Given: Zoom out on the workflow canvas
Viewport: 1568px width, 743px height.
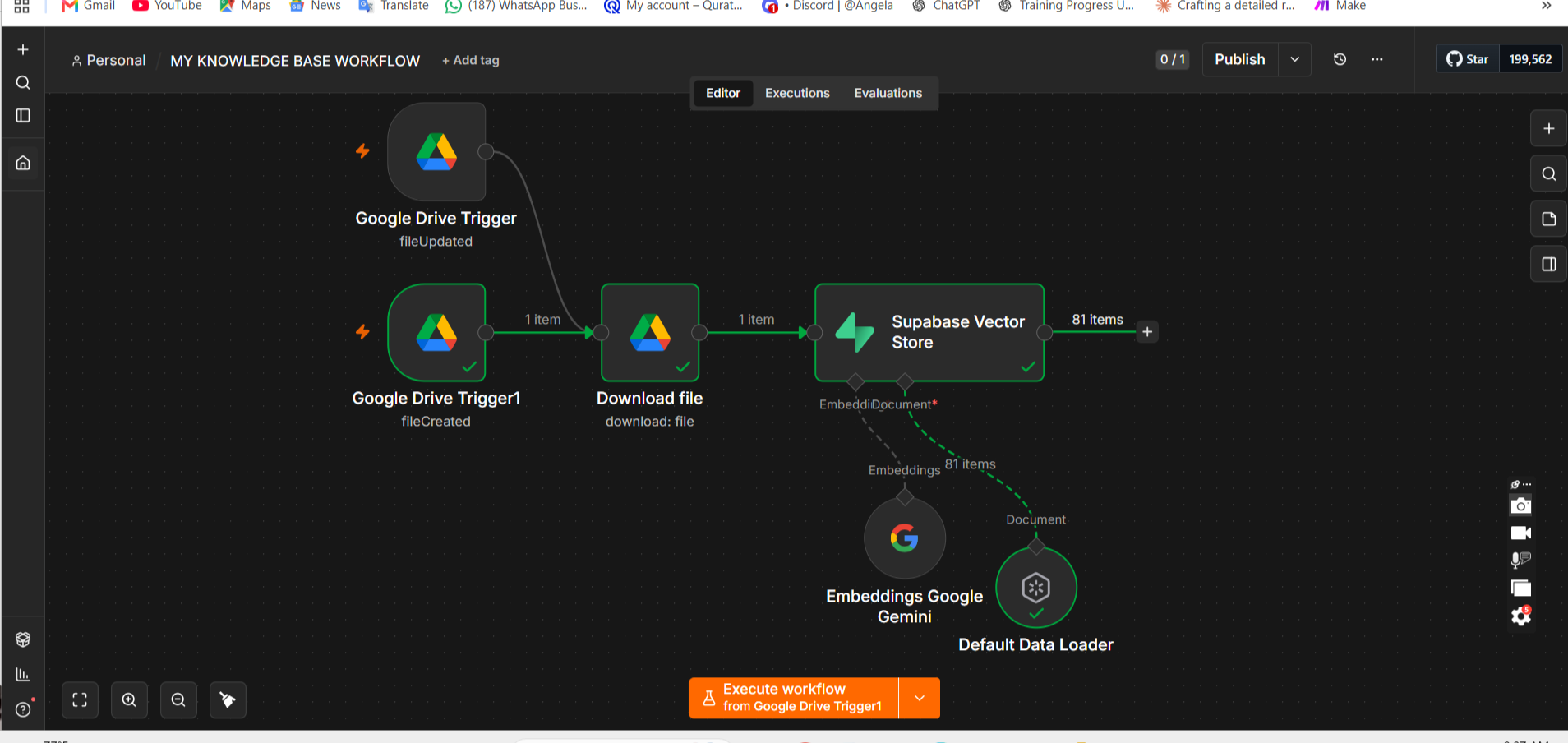Looking at the screenshot, I should click(178, 700).
